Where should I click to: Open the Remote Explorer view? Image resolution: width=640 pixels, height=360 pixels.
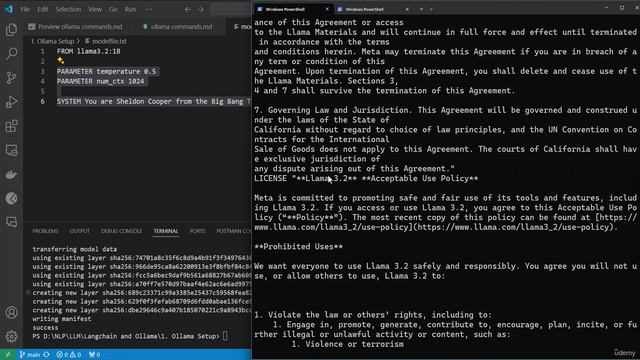[x=11, y=151]
